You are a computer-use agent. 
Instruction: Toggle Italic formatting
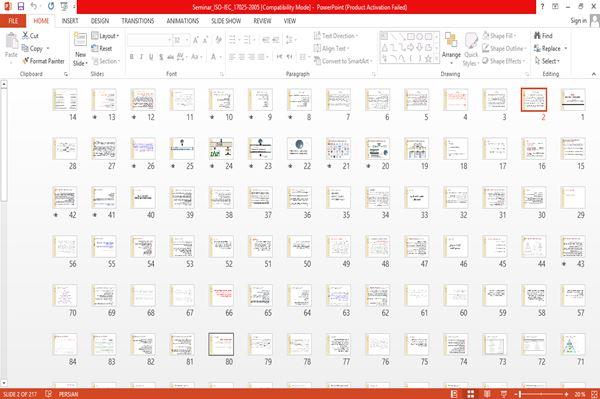pyautogui.click(x=141, y=57)
